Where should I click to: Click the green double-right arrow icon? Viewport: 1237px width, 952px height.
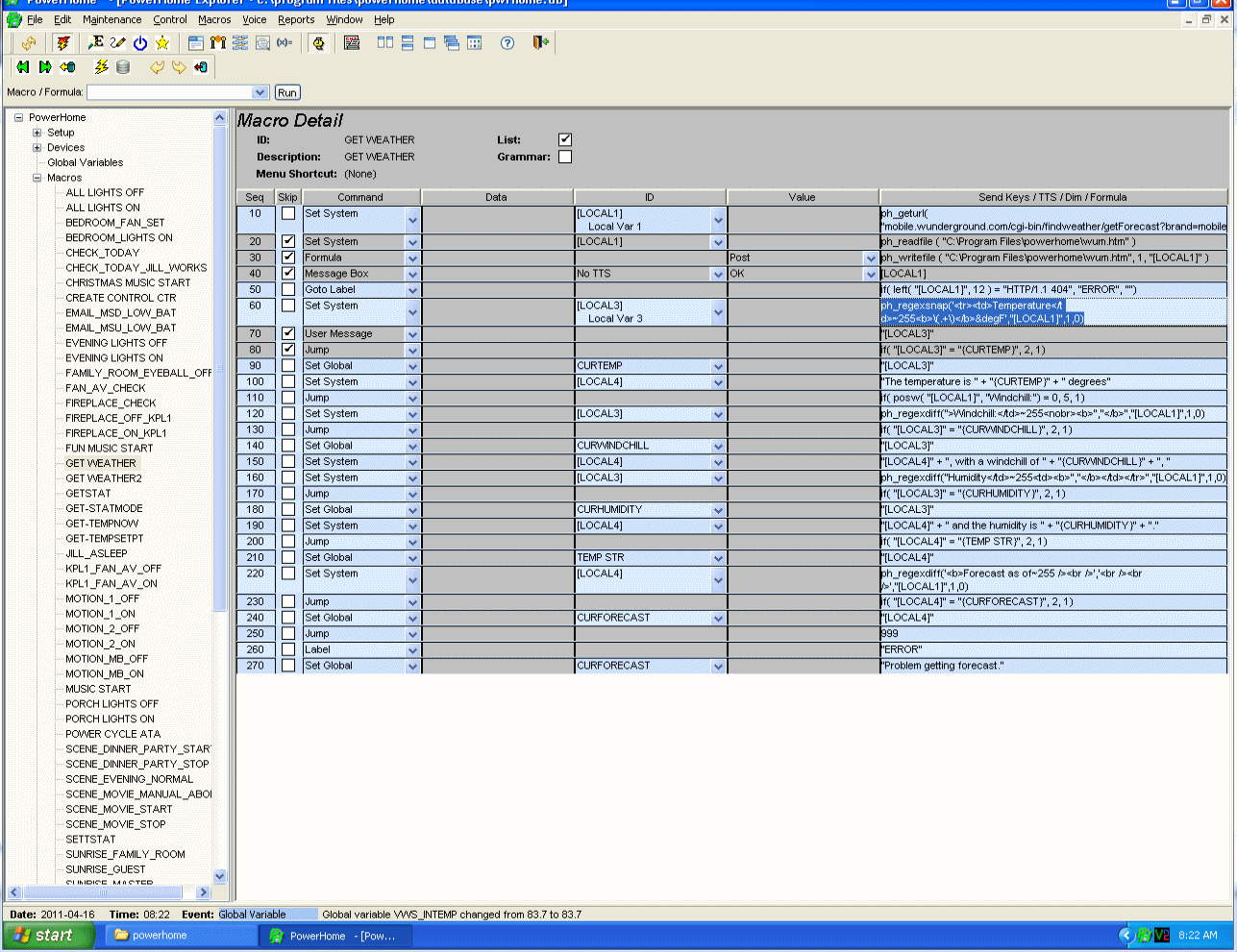coord(45,67)
